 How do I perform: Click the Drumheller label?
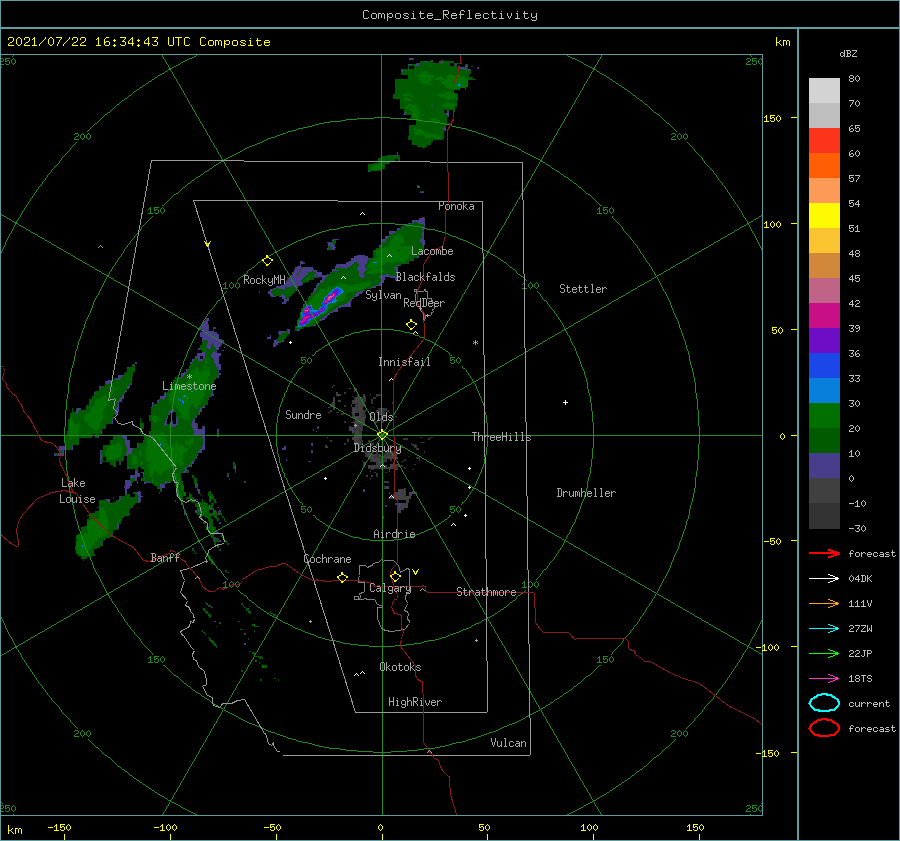click(586, 493)
